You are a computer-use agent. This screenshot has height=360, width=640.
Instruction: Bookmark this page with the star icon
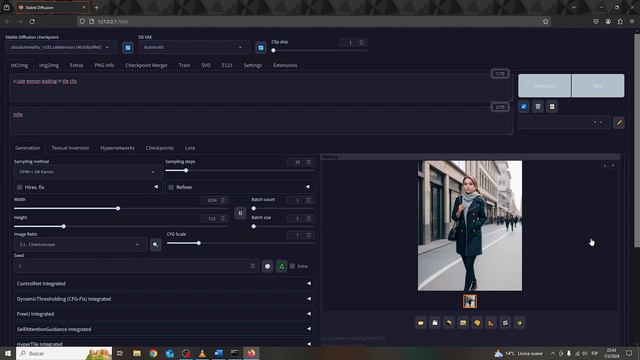pyautogui.click(x=546, y=21)
